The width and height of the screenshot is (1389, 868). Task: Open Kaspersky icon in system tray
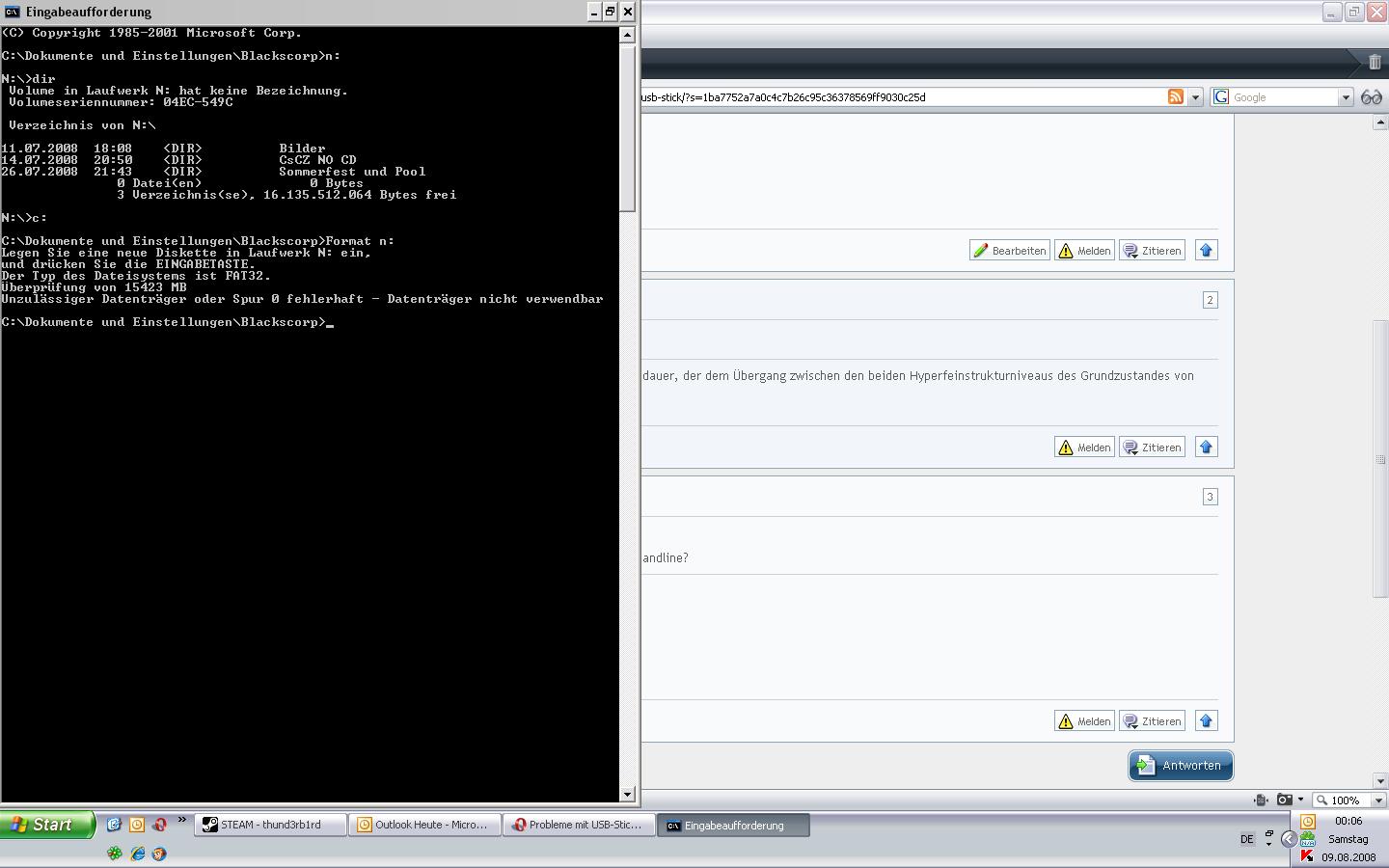[1307, 856]
